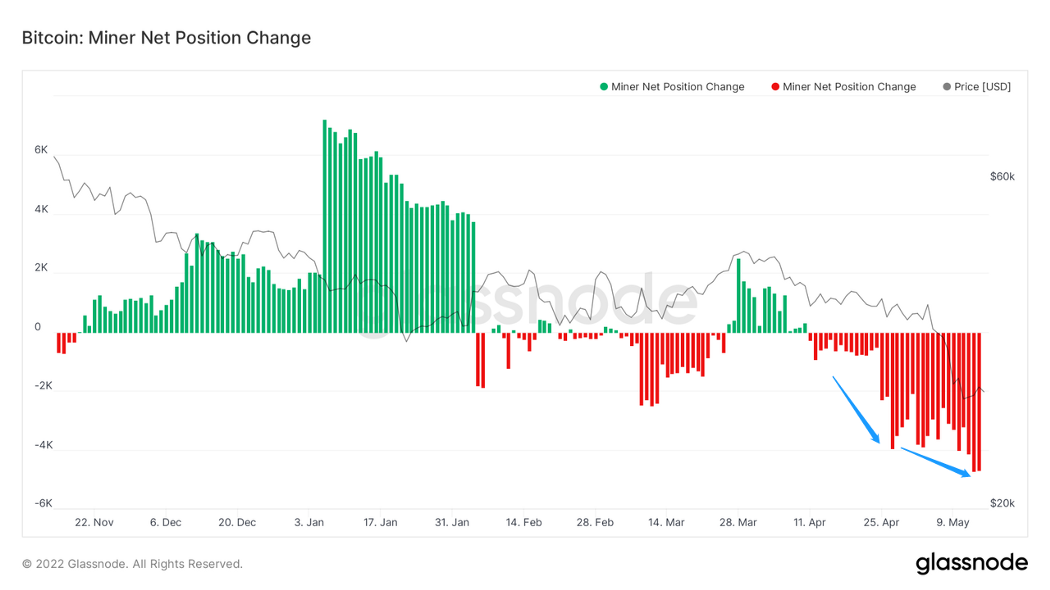Viewport: 1050px width, 590px height.
Task: Select the chart title Bitcoin: Miner Net Position Change
Action: pos(166,38)
